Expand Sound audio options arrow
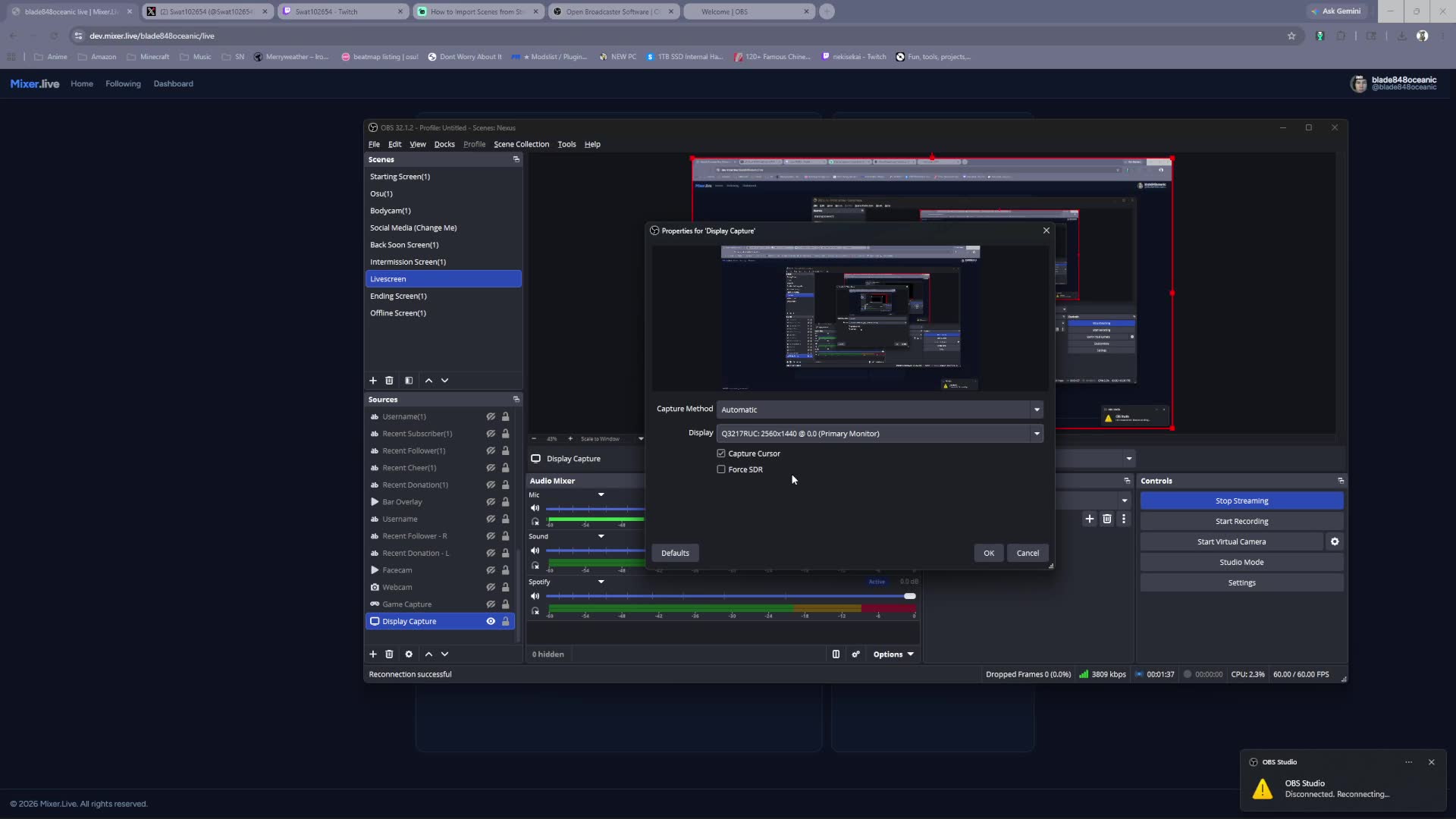Image resolution: width=1456 pixels, height=819 pixels. pyautogui.click(x=601, y=537)
